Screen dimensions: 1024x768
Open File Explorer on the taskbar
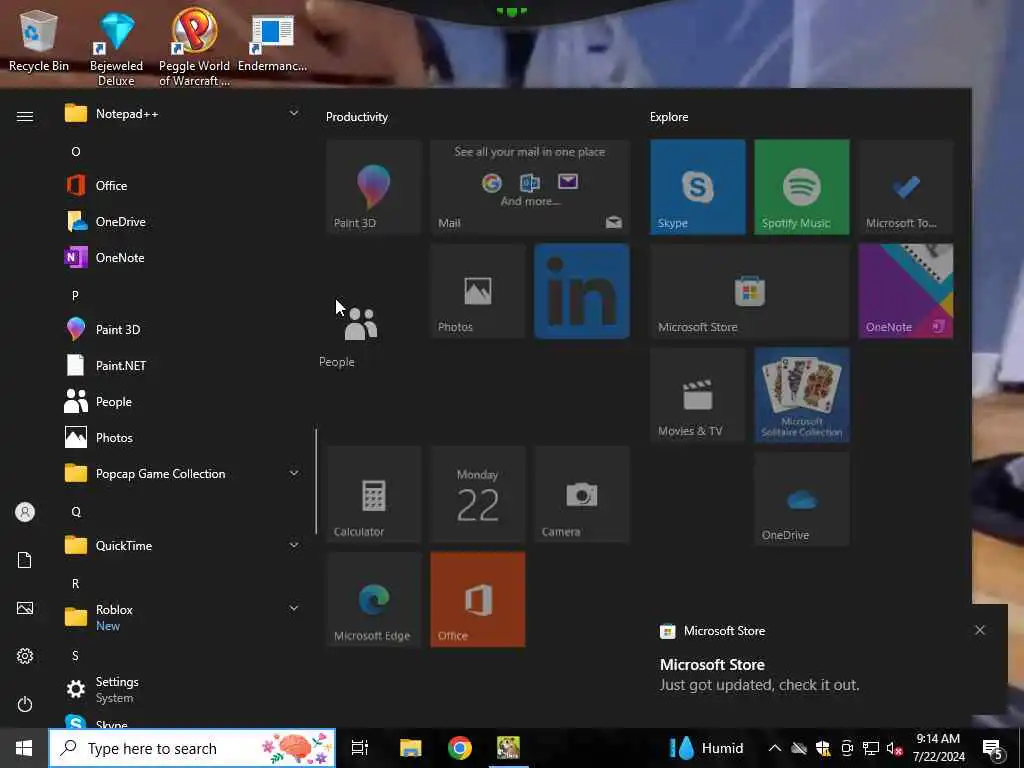coord(411,748)
